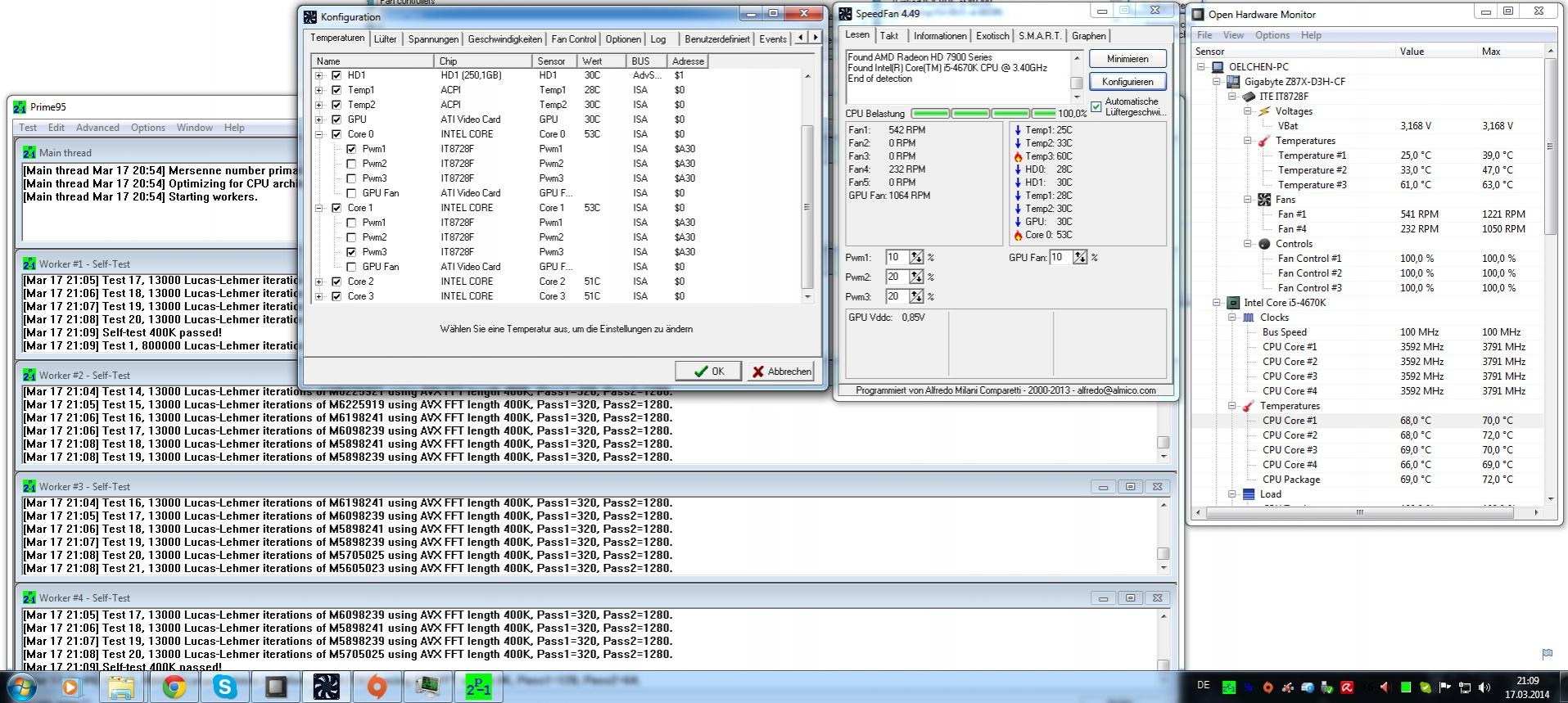Open Windows Explorer folder in the taskbar
The image size is (1568, 703).
121,687
